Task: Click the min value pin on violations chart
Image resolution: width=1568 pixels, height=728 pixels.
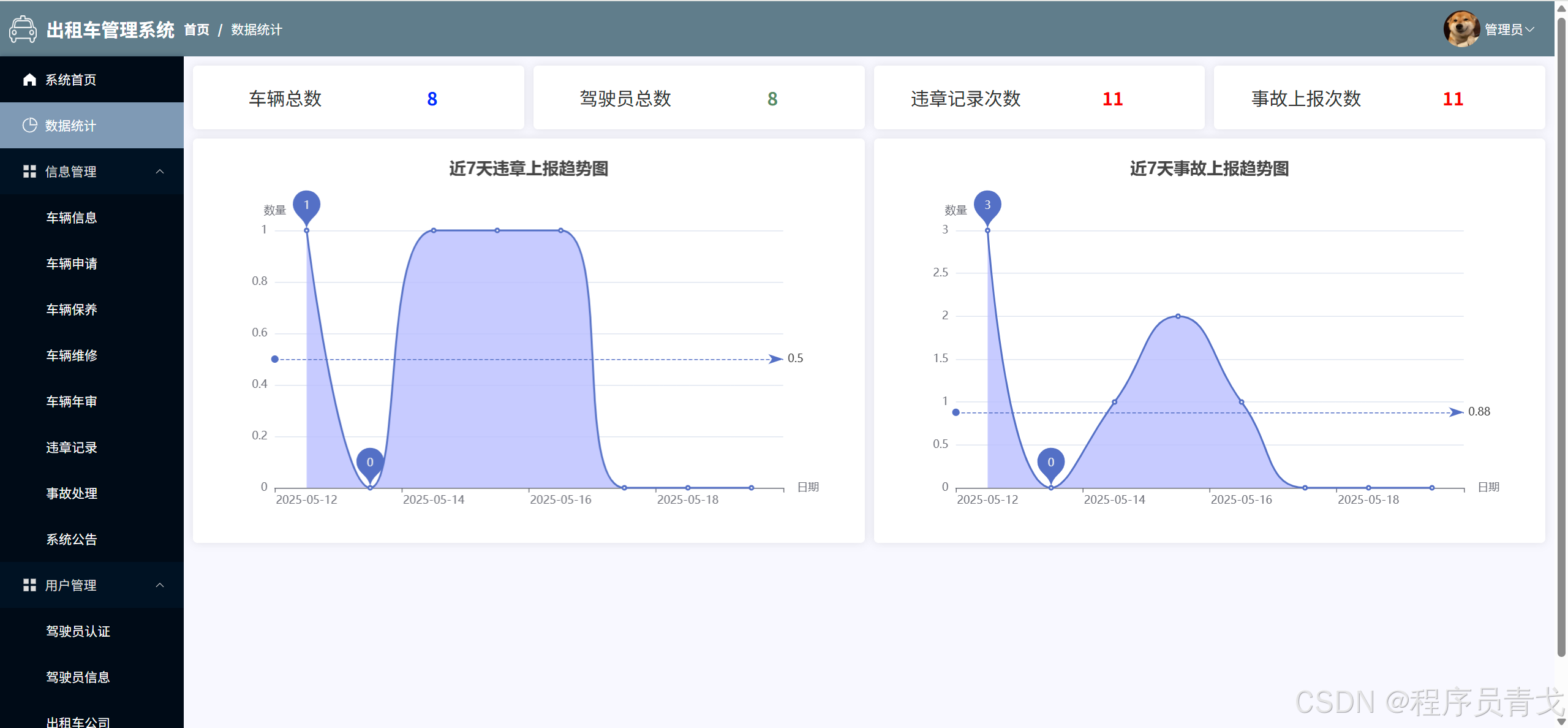Action: click(370, 463)
